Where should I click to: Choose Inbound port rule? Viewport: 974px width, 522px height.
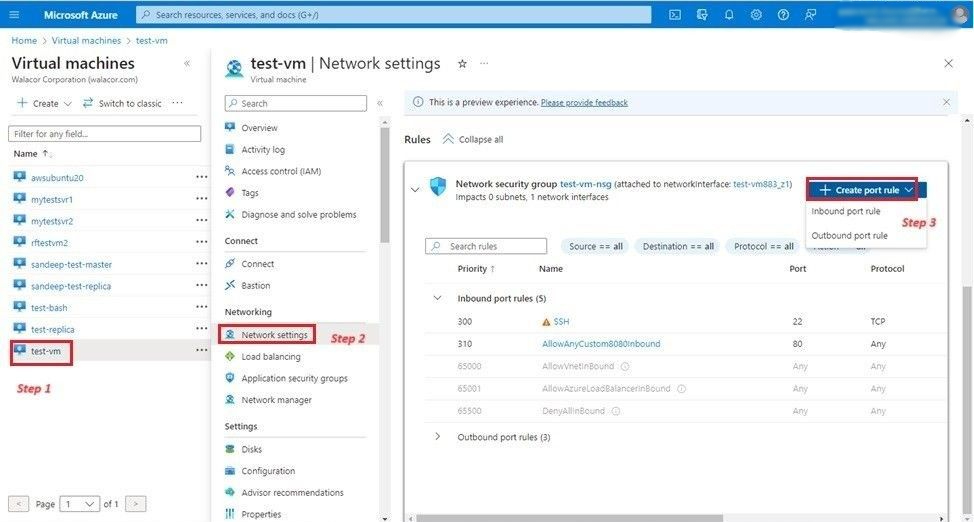tap(846, 211)
